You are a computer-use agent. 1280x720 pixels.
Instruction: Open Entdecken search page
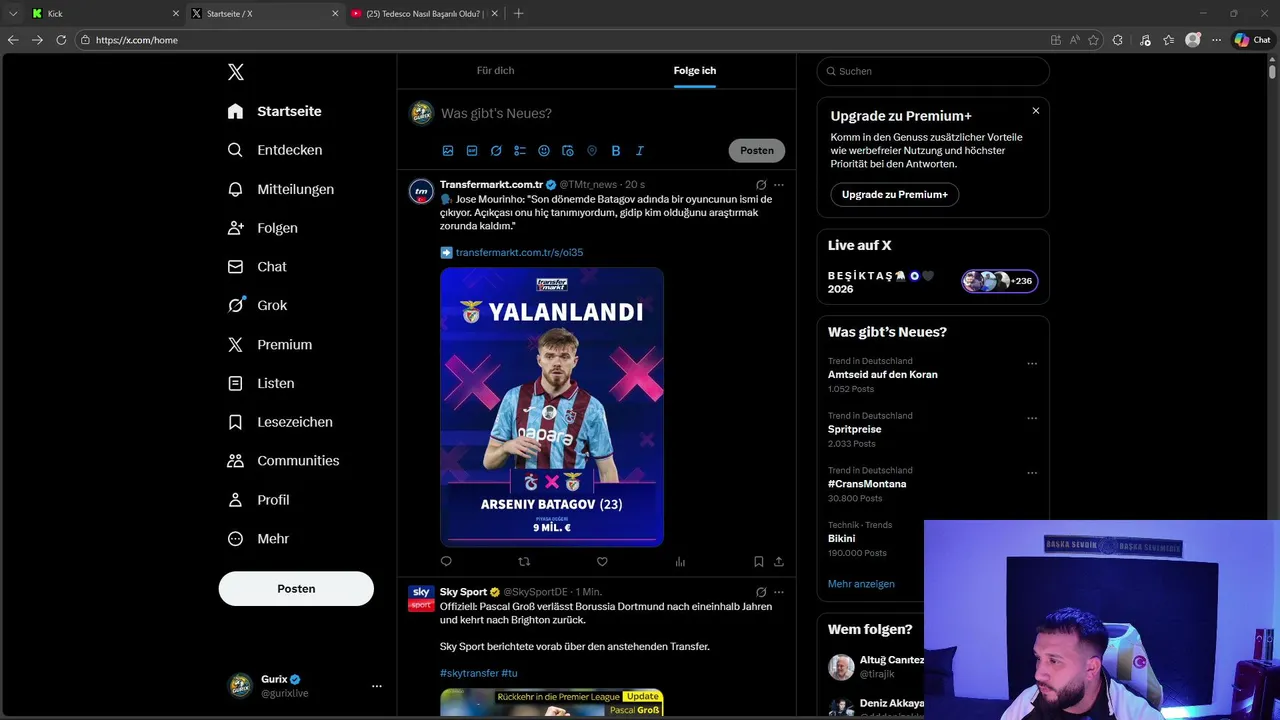[x=275, y=150]
